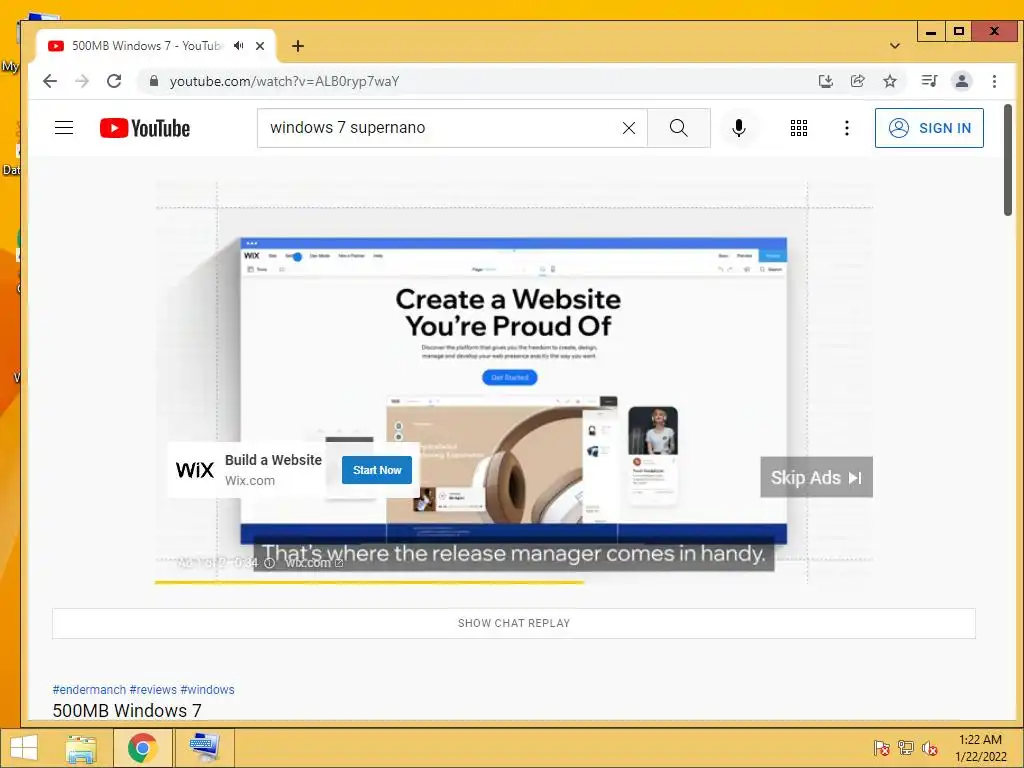The height and width of the screenshot is (768, 1024).
Task: Click the Action Center flag tray icon
Action: (881, 748)
